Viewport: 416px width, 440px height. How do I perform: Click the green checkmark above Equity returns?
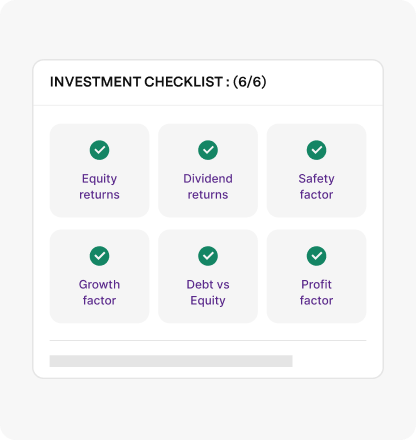click(99, 150)
